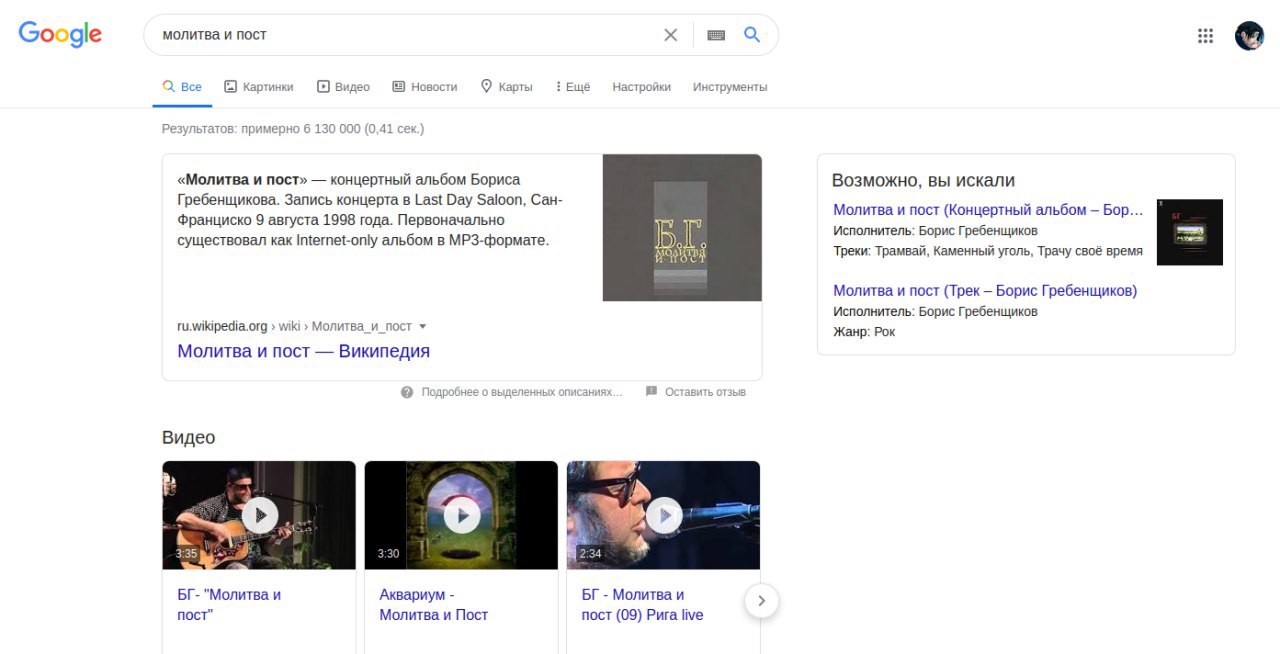Click the Google logo
The width and height of the screenshot is (1280, 654).
[x=60, y=35]
